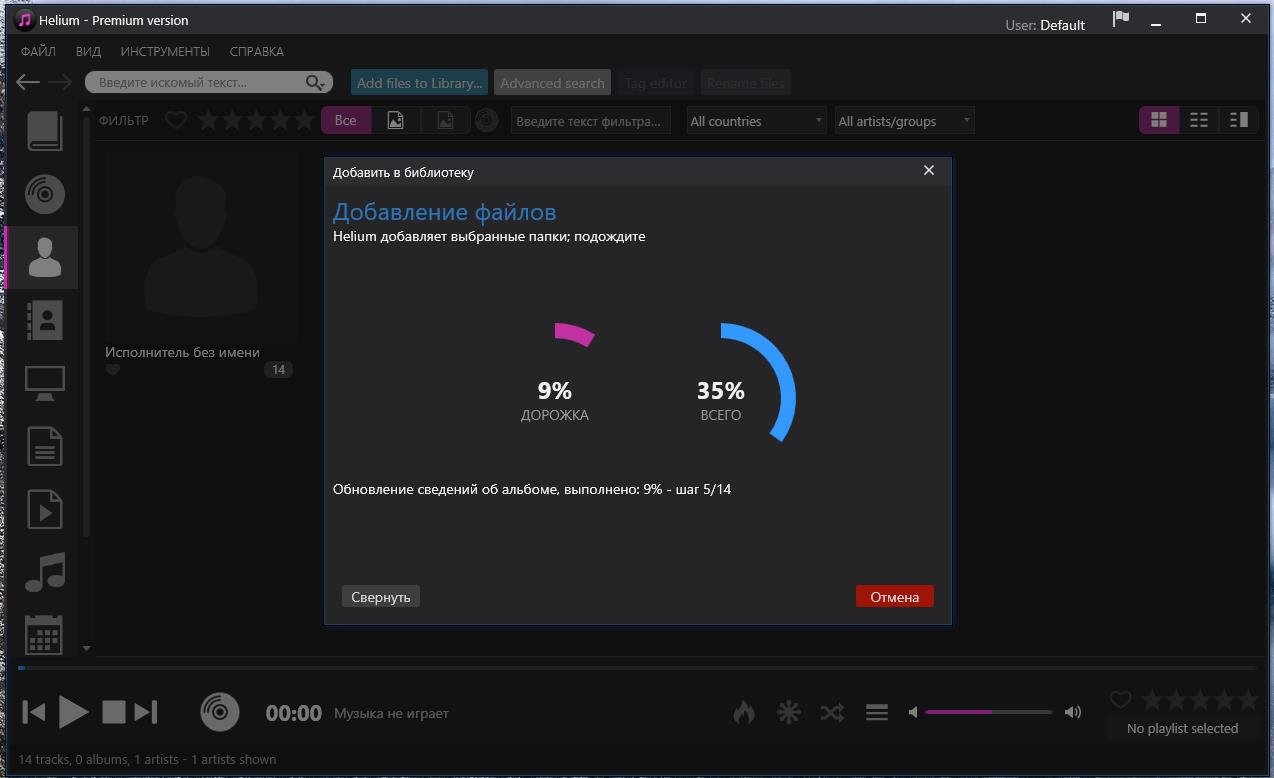Click Add files to Library button
The height and width of the screenshot is (778, 1274).
coord(420,83)
